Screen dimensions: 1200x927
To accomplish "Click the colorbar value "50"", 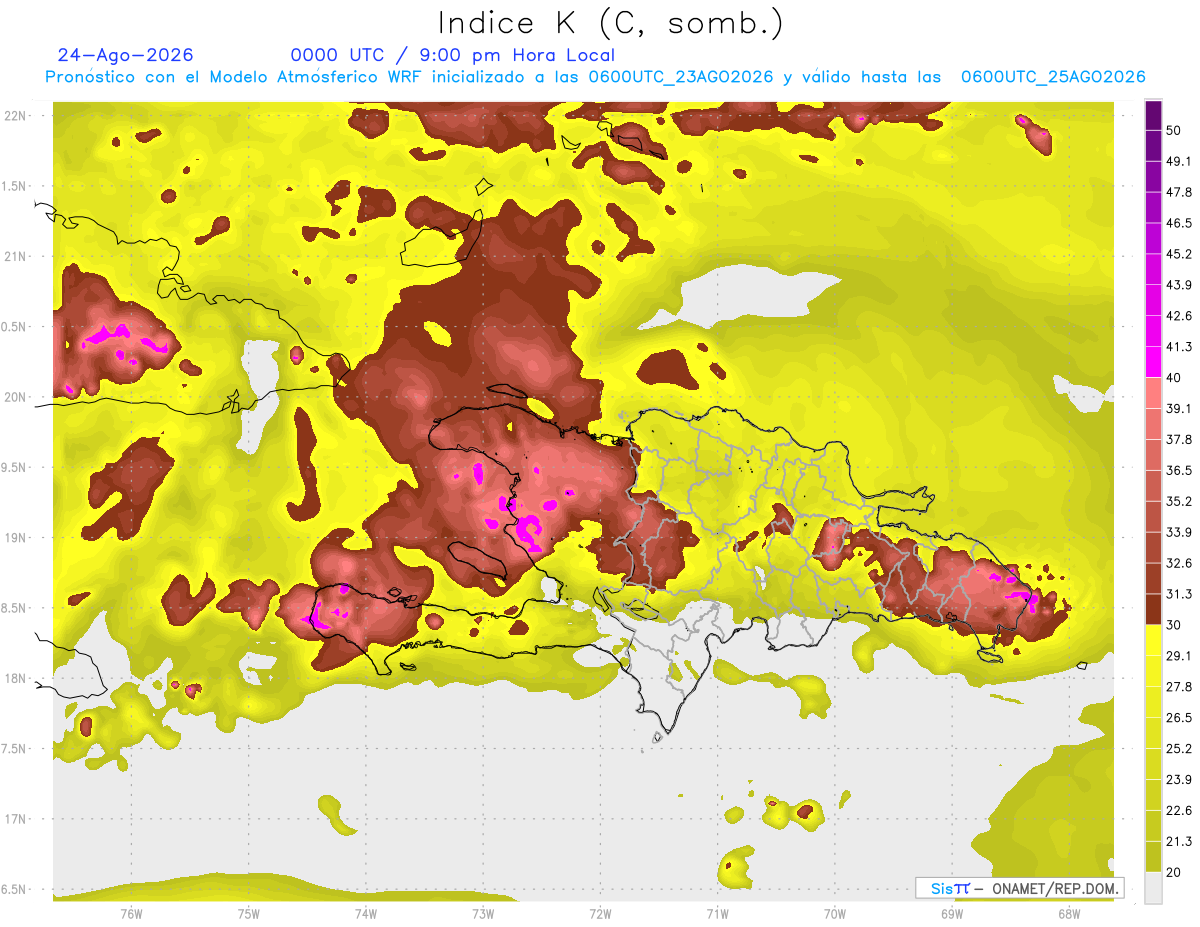I will click(x=1174, y=130).
